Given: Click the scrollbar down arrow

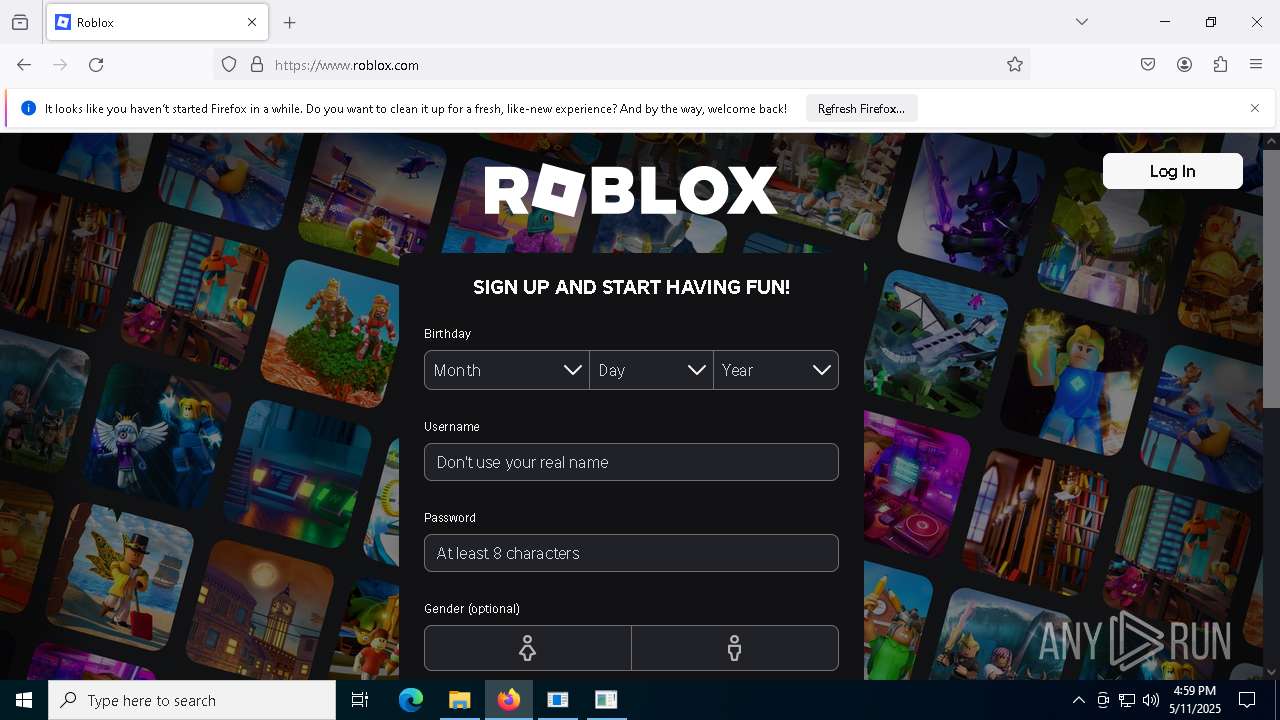Looking at the screenshot, I should pyautogui.click(x=1271, y=673).
